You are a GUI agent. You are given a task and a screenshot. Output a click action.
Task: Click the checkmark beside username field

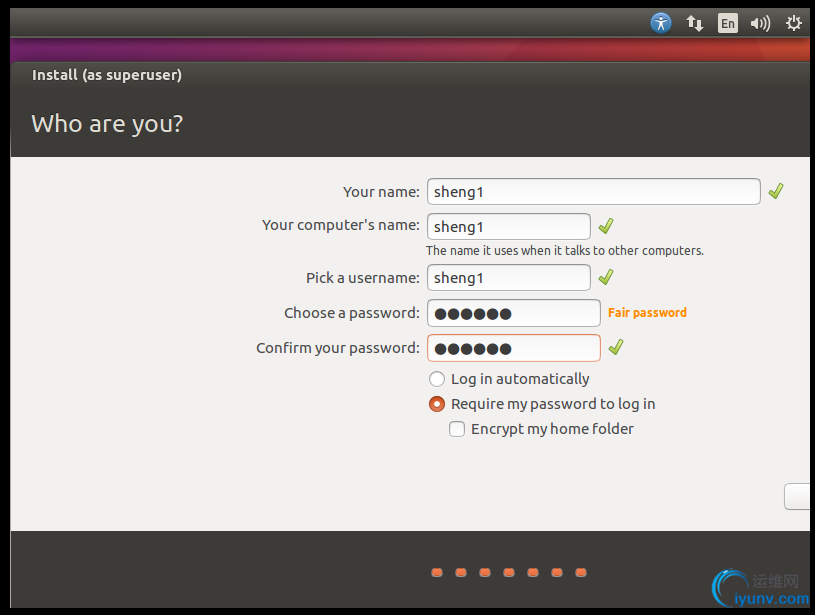point(606,277)
